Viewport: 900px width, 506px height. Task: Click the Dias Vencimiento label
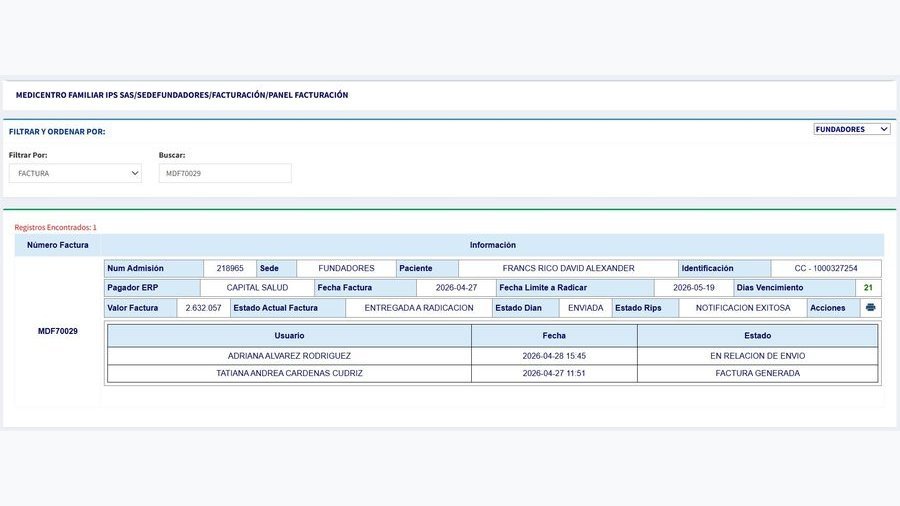(770, 287)
